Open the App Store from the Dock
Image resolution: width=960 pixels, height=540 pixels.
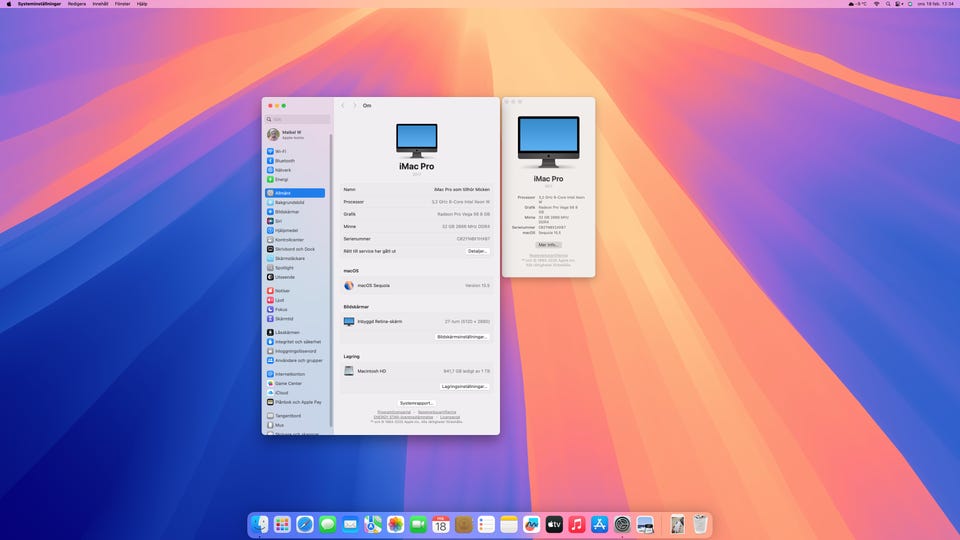point(600,524)
